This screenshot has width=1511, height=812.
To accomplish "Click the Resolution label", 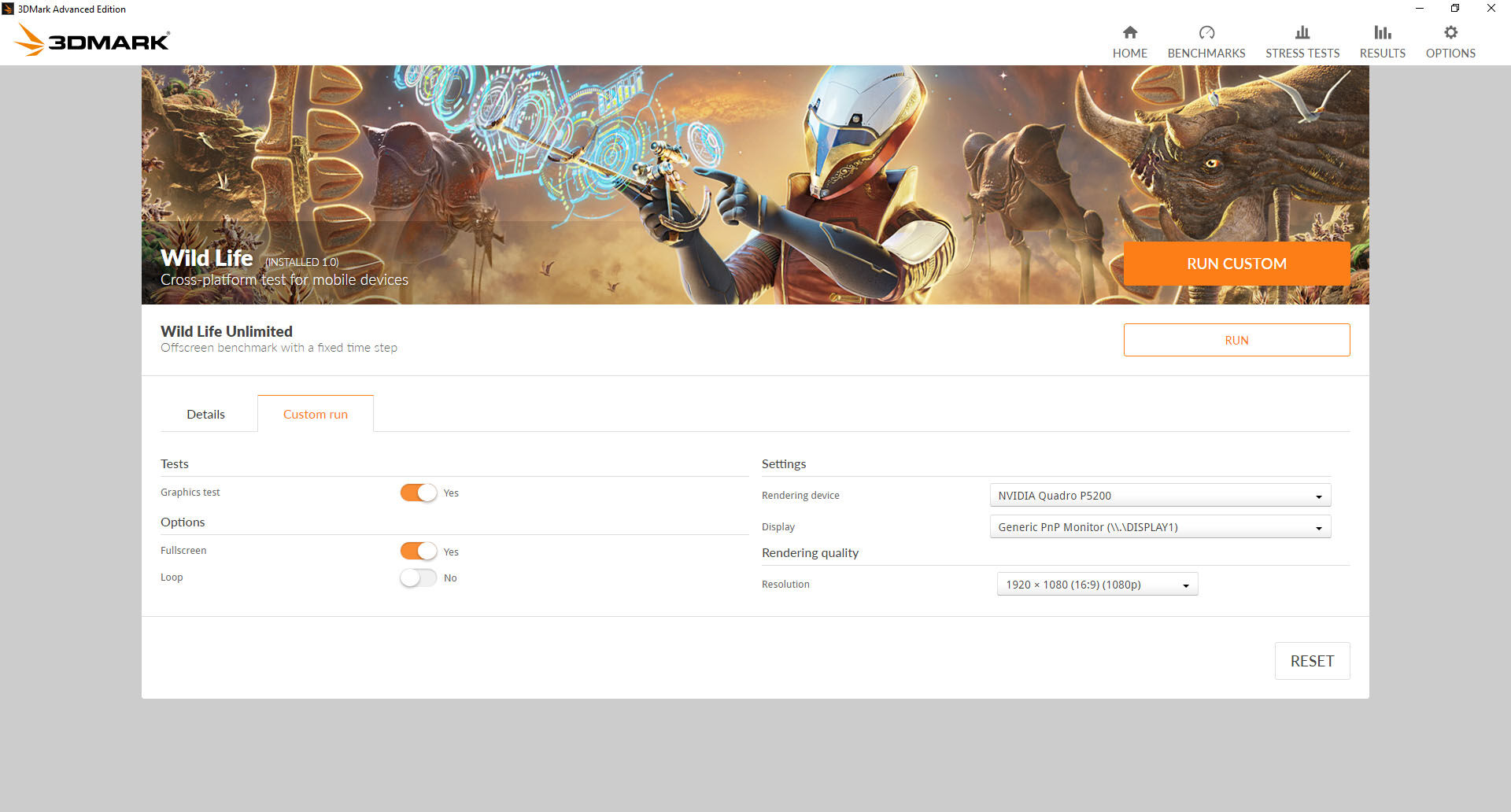I will coord(785,585).
